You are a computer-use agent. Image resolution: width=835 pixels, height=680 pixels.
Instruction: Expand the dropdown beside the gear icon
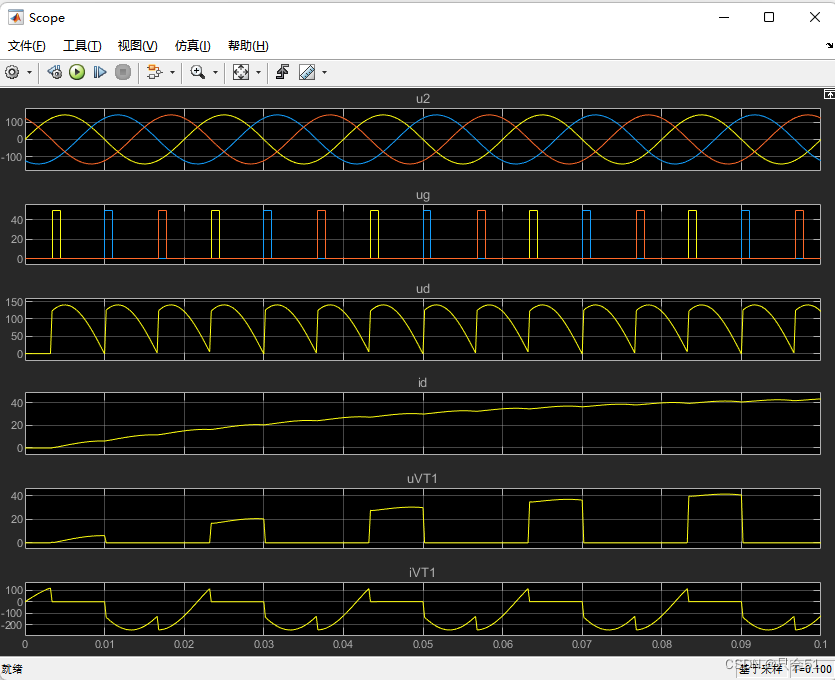pyautogui.click(x=29, y=72)
